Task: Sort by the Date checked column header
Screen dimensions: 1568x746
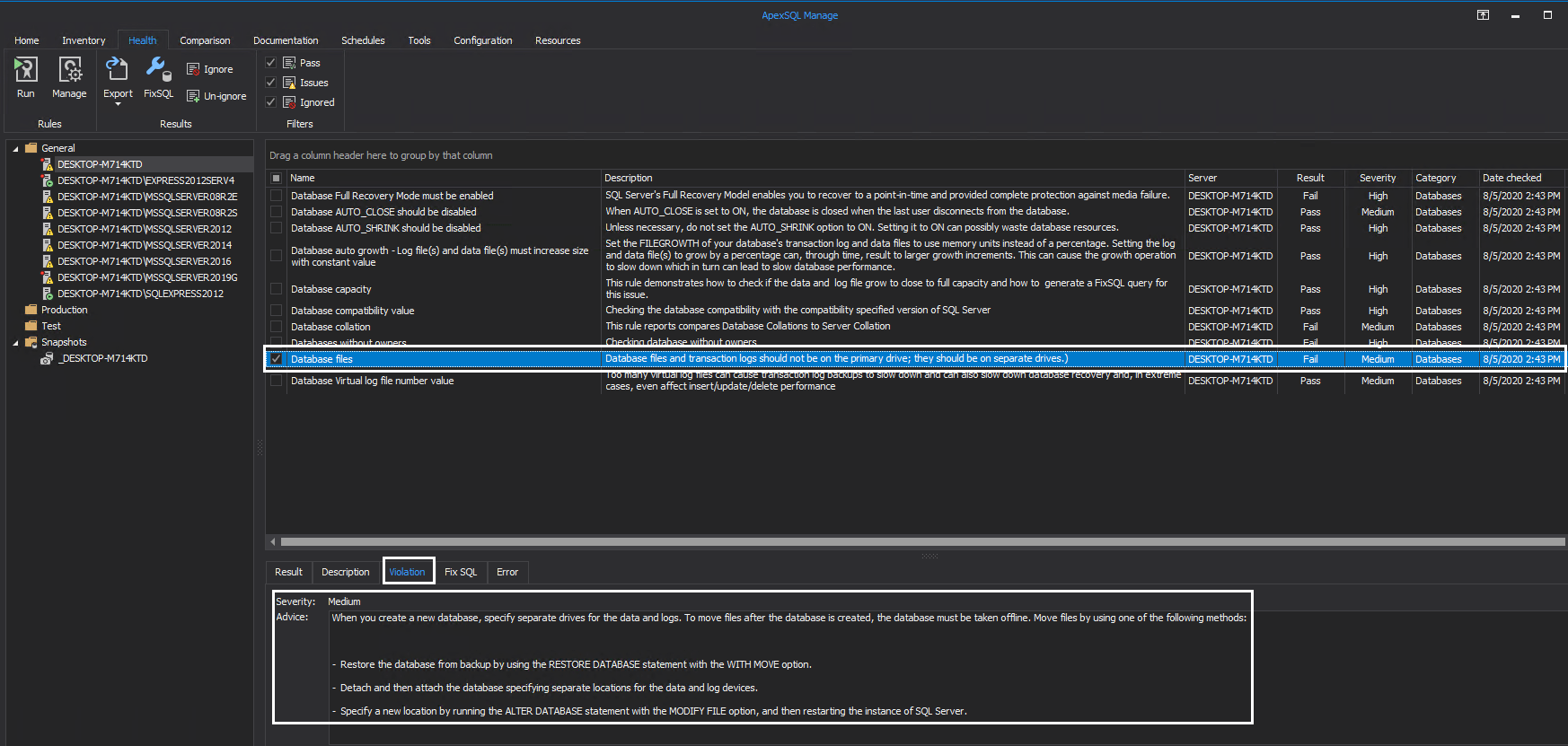Action: (1521, 178)
